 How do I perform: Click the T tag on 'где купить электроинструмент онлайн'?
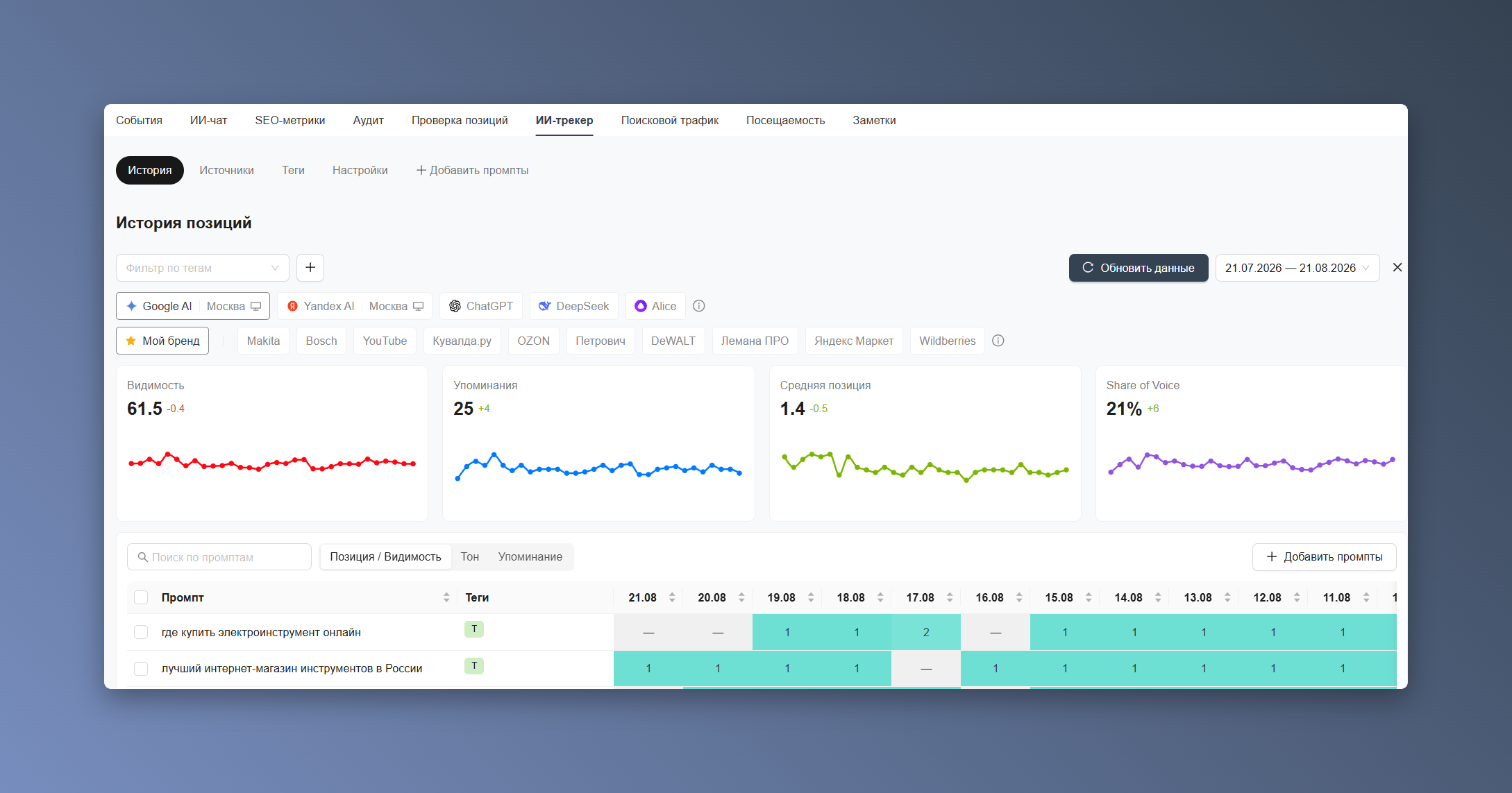tap(474, 629)
